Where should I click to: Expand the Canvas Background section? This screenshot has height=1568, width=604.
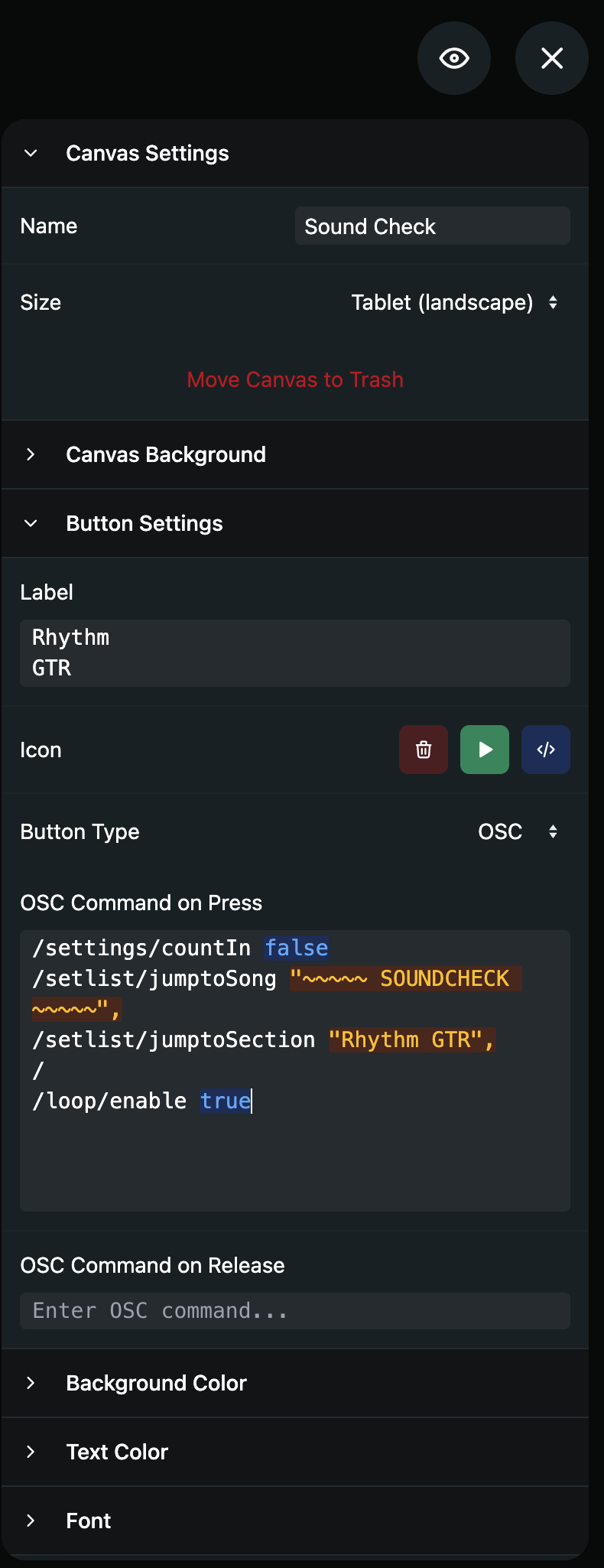[x=165, y=454]
